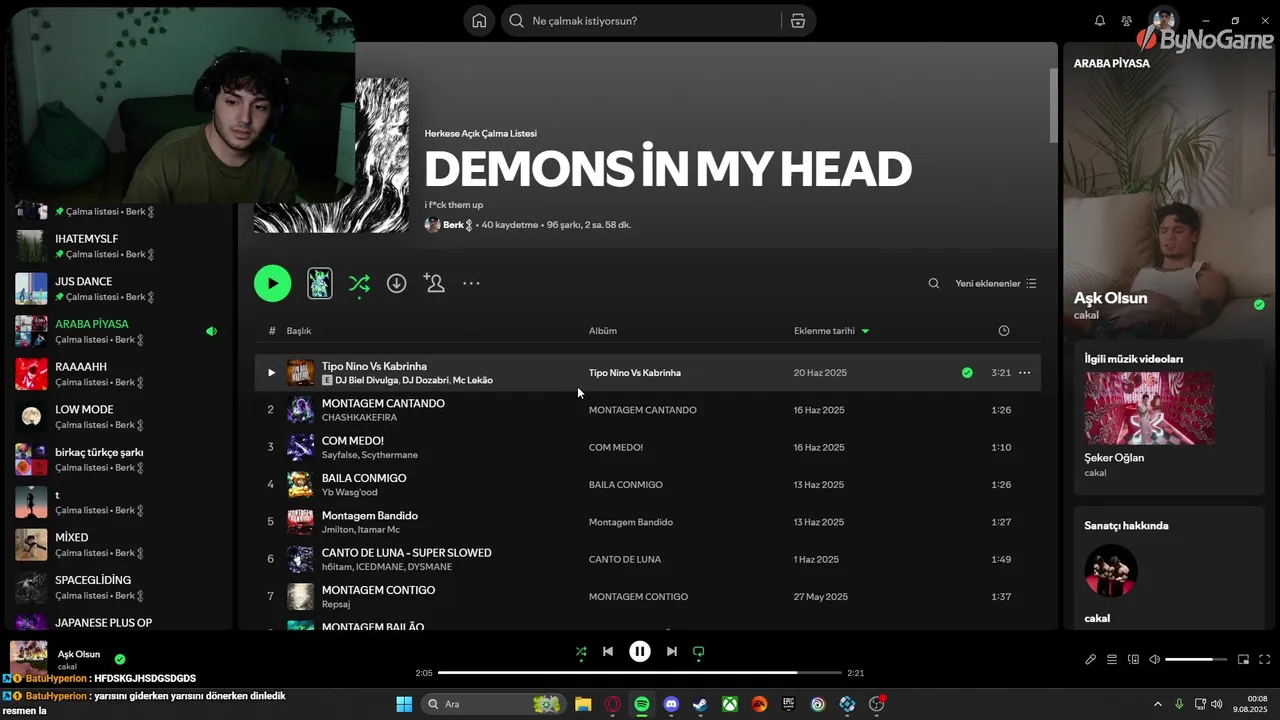Toggle playlist shuffle next to the play button

pyautogui.click(x=359, y=284)
